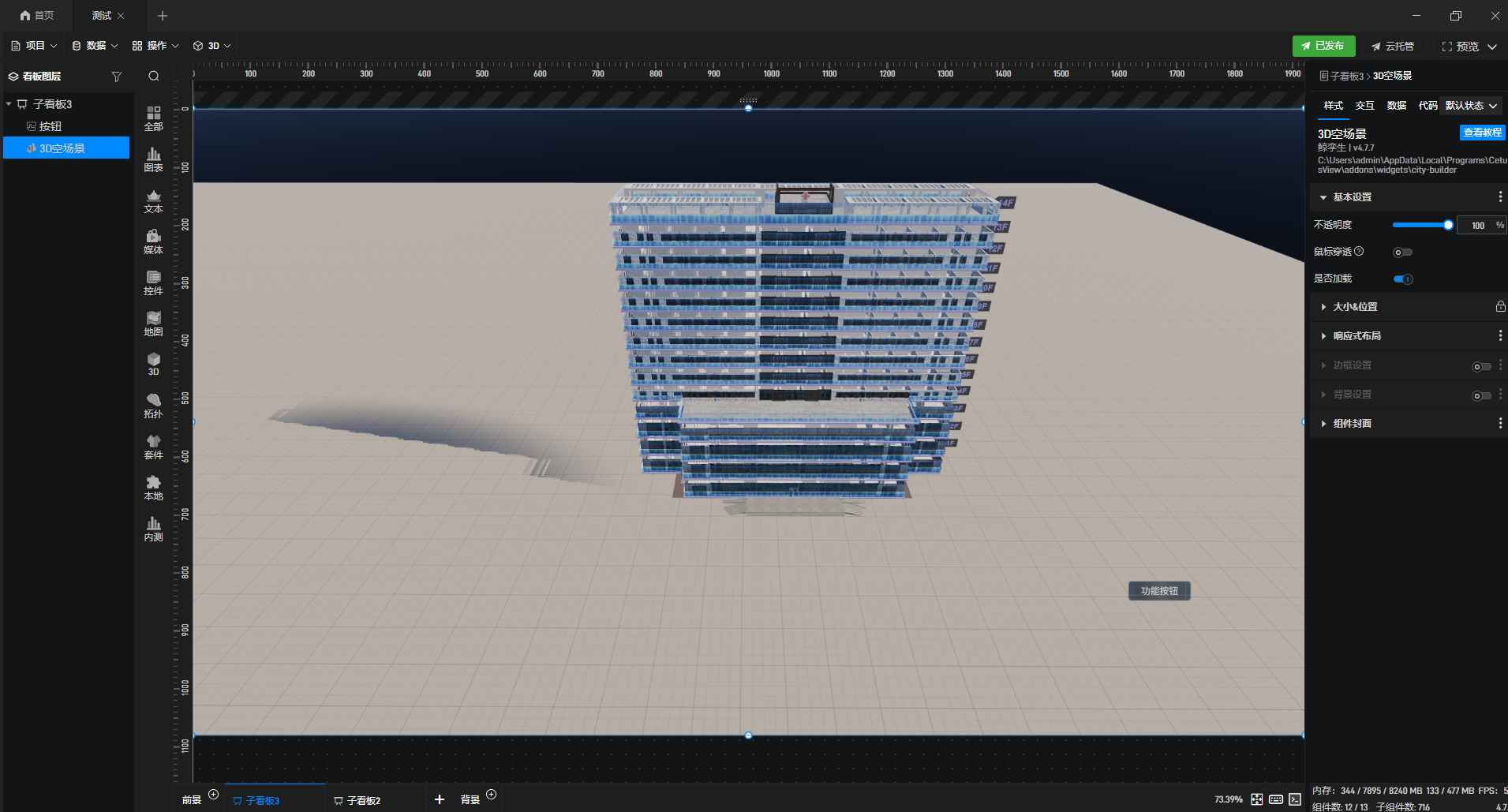Toggle the 鼠标穿透 switch
This screenshot has height=812, width=1508.
pyautogui.click(x=1402, y=253)
